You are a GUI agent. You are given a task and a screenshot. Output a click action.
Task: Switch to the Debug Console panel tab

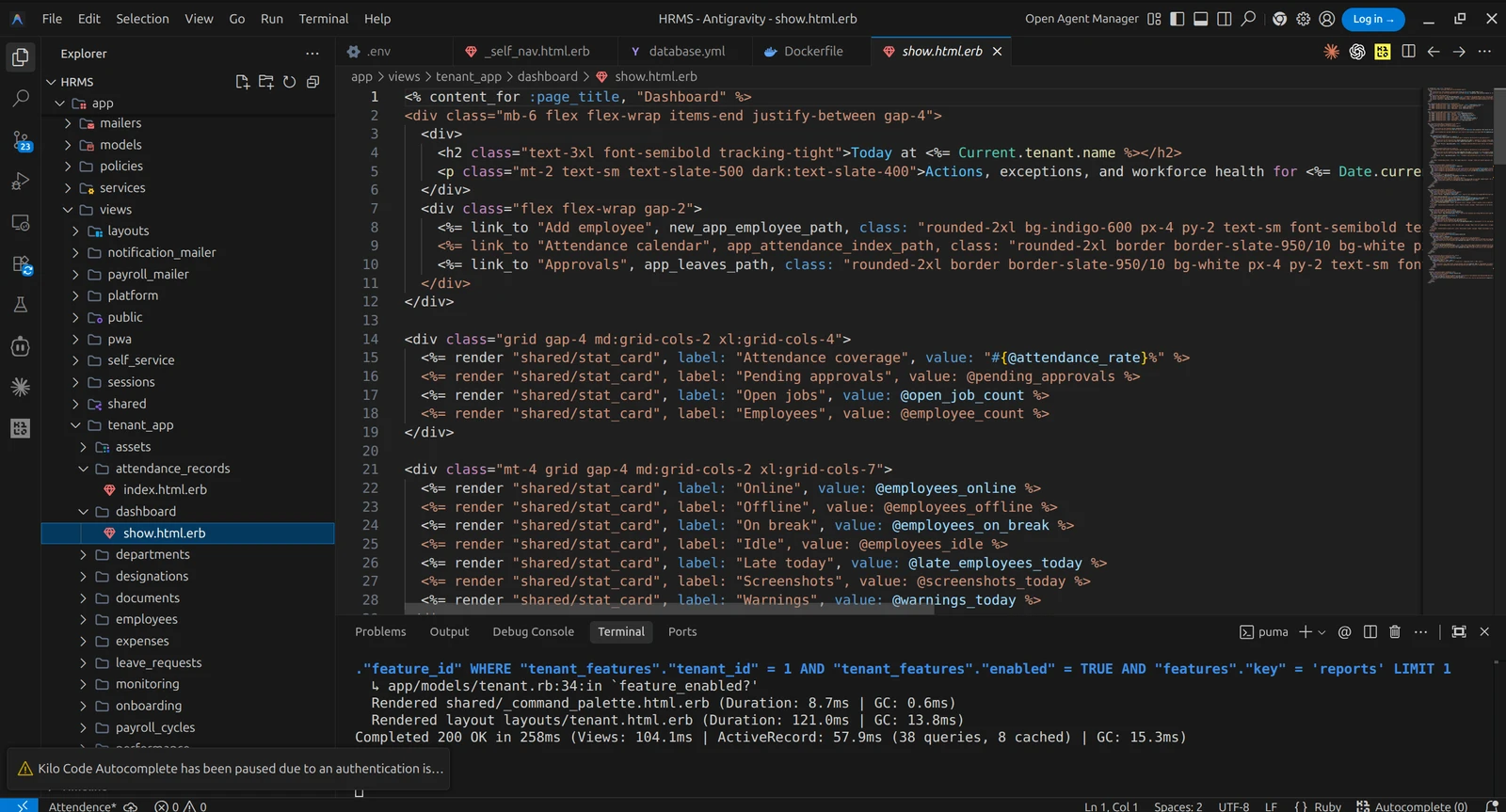tap(533, 632)
